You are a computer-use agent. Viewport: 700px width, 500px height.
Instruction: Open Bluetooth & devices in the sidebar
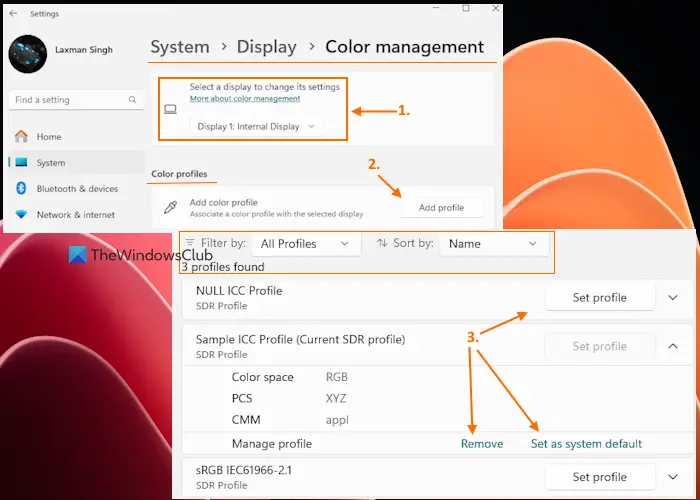pyautogui.click(x=76, y=188)
